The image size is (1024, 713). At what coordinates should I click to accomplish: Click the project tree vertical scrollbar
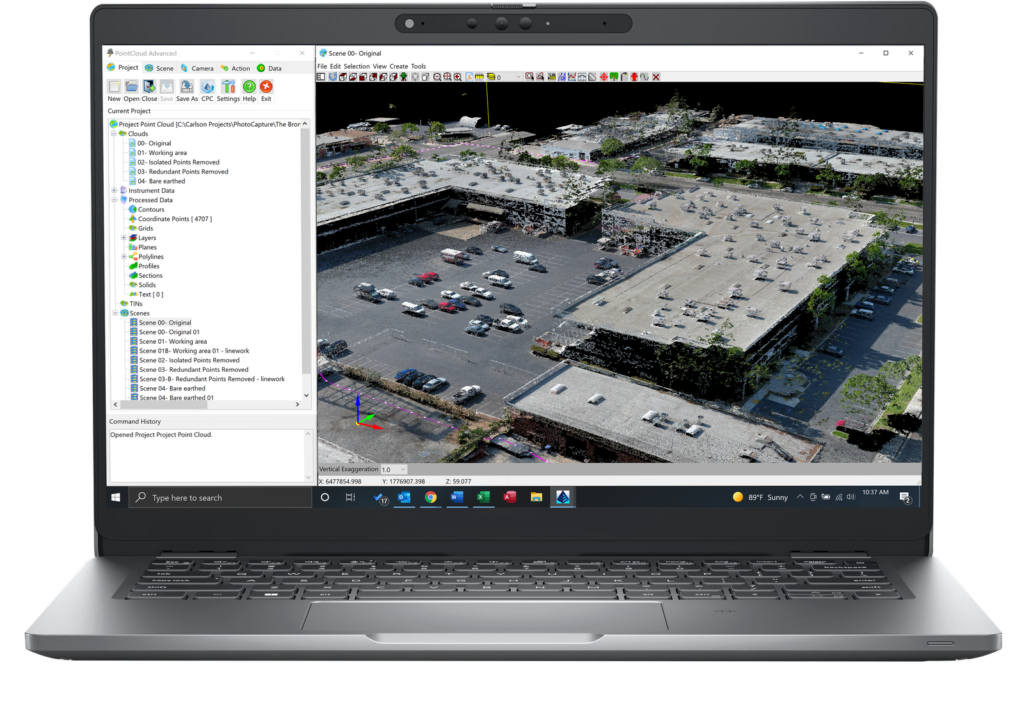coord(306,251)
